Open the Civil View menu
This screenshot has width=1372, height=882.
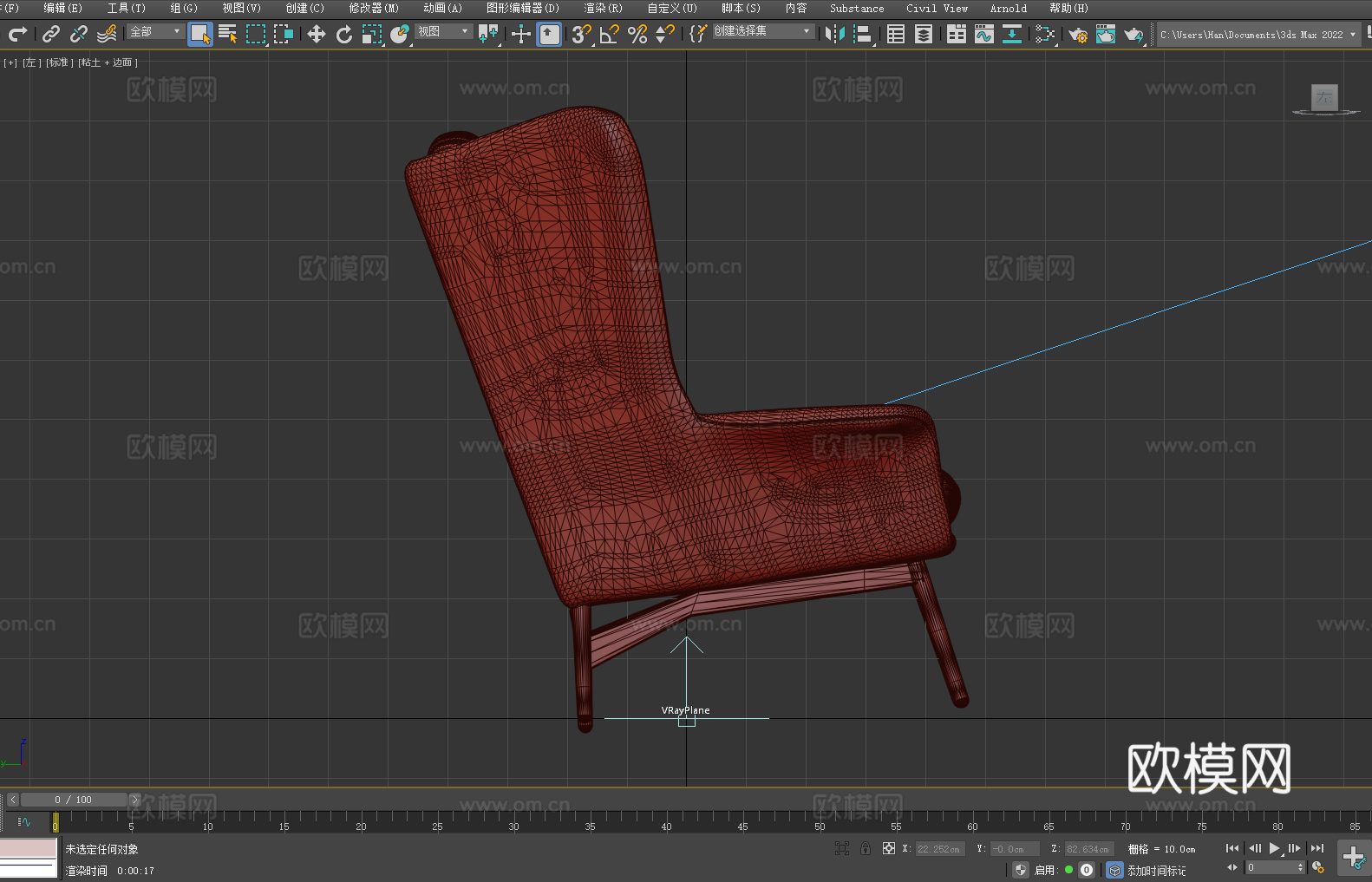[937, 8]
